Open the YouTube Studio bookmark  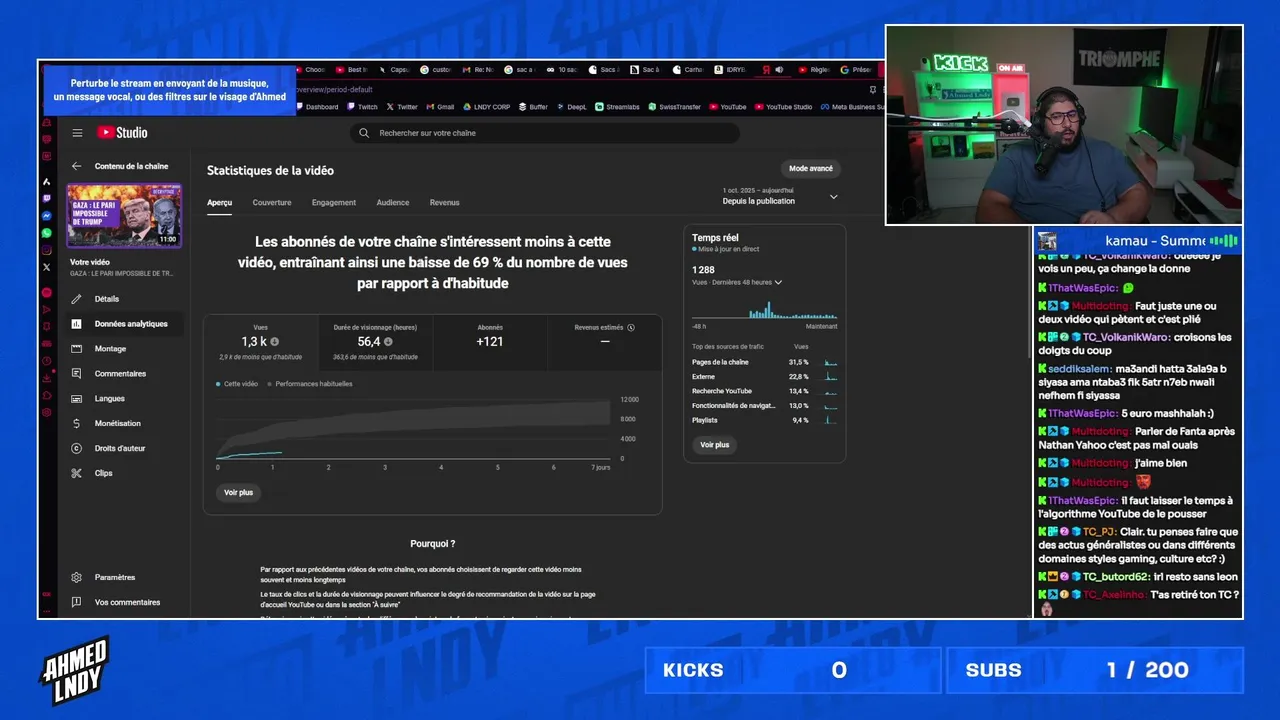tap(784, 107)
